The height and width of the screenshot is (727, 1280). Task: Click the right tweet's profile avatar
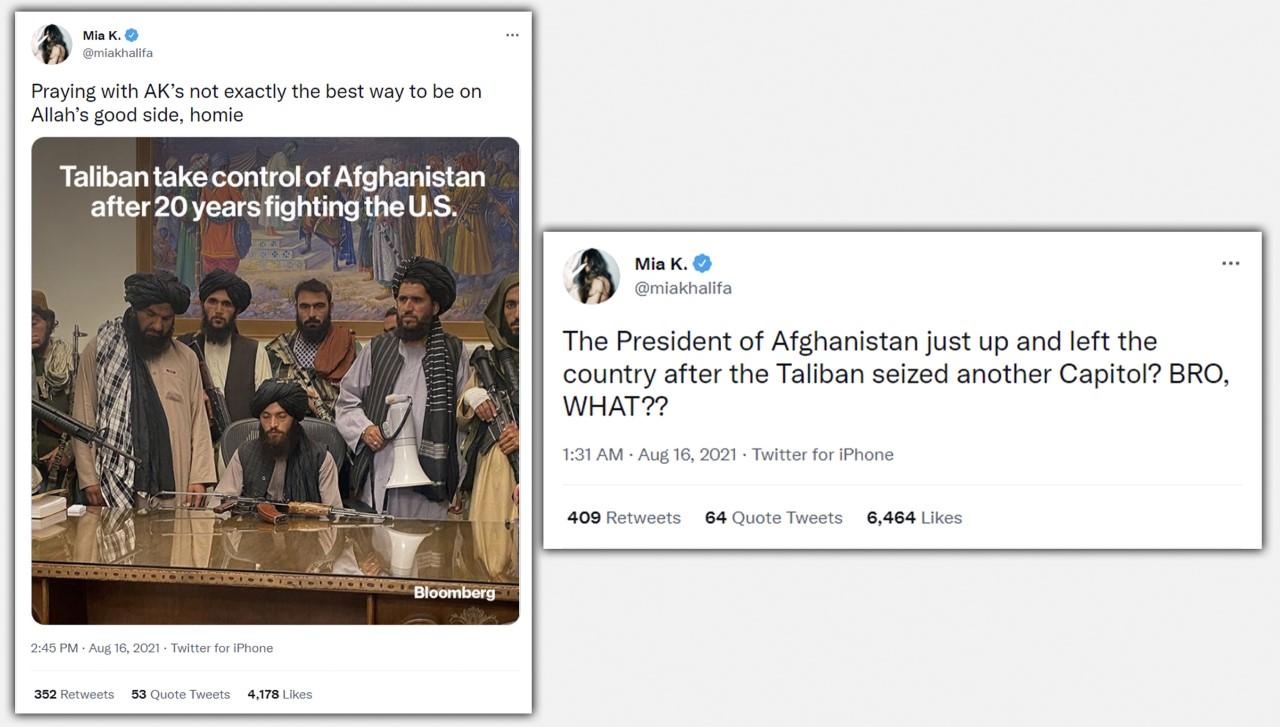click(591, 276)
